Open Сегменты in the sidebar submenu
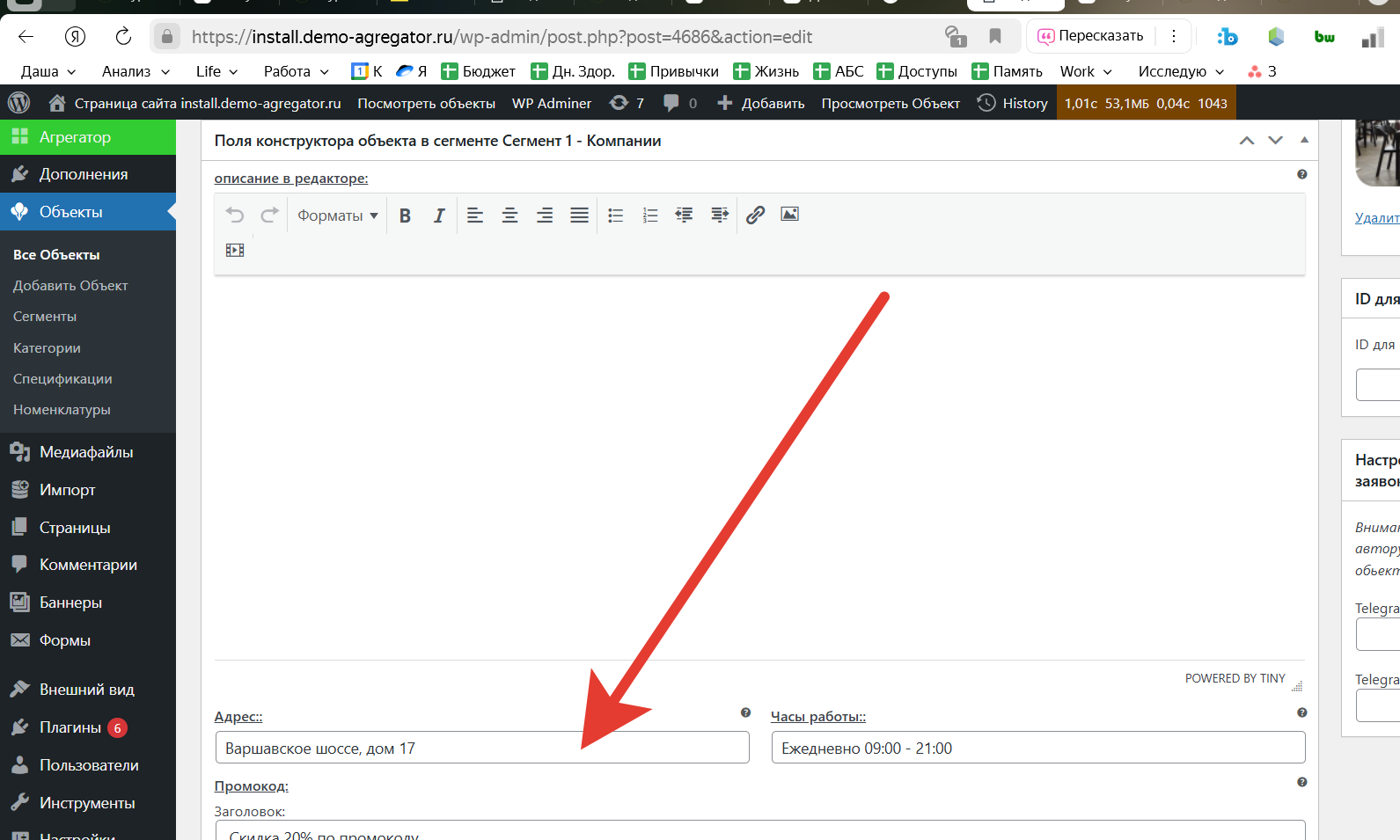 tap(45, 317)
